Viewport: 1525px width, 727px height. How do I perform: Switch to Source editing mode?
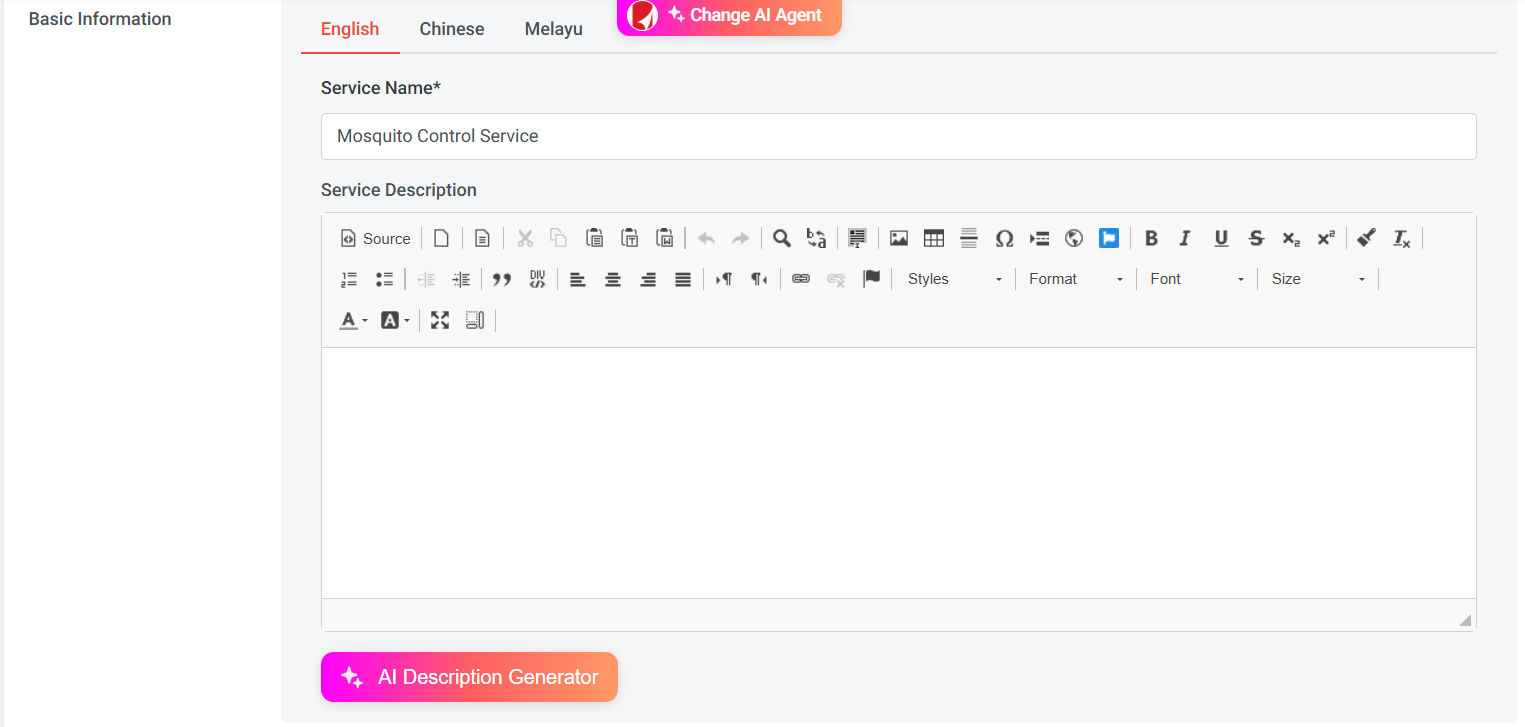tap(375, 238)
